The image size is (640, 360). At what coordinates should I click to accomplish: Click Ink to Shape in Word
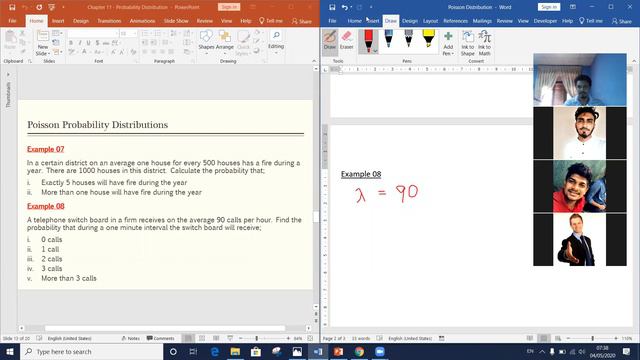pyautogui.click(x=467, y=44)
